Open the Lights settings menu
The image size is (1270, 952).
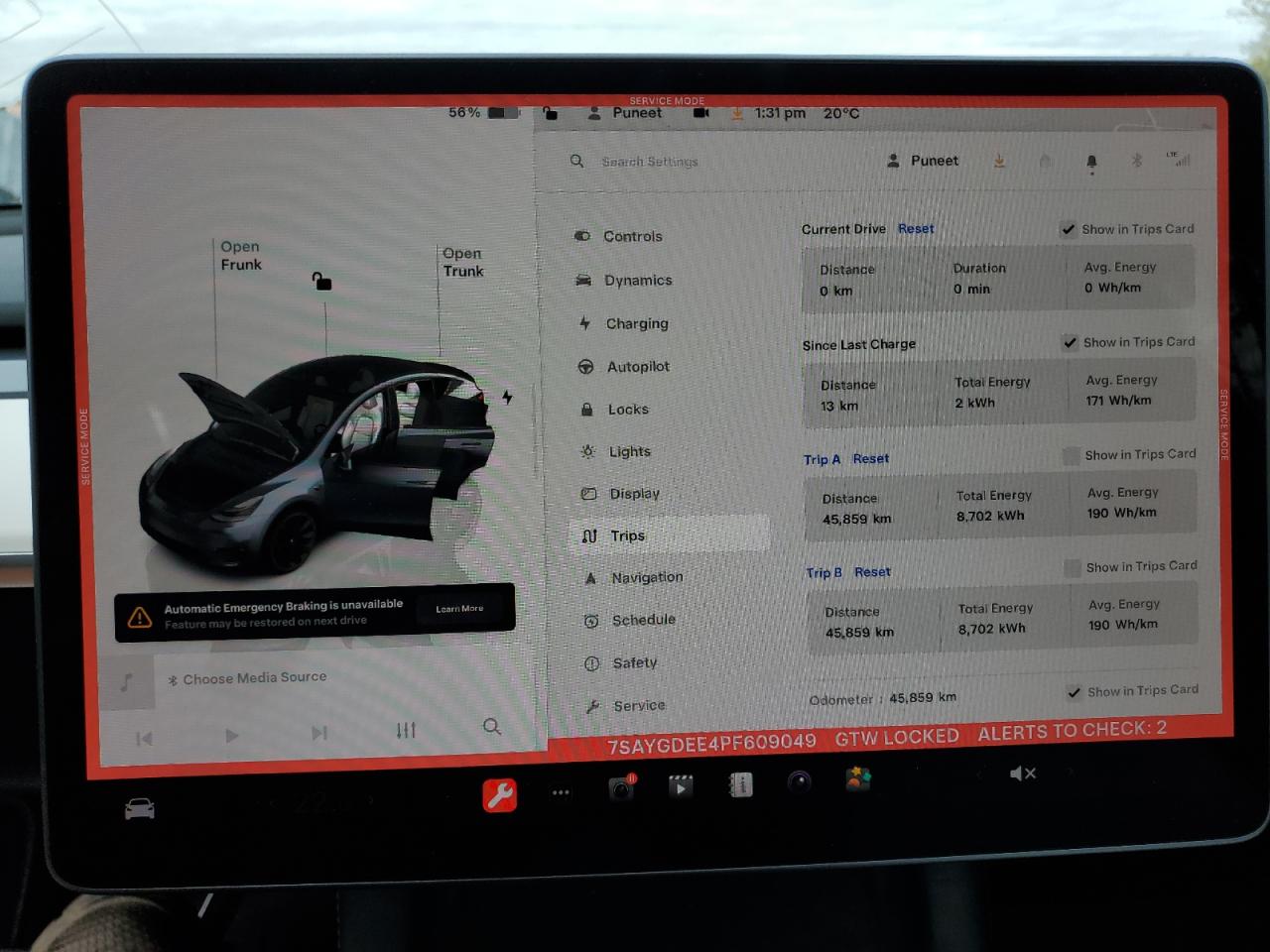616,451
